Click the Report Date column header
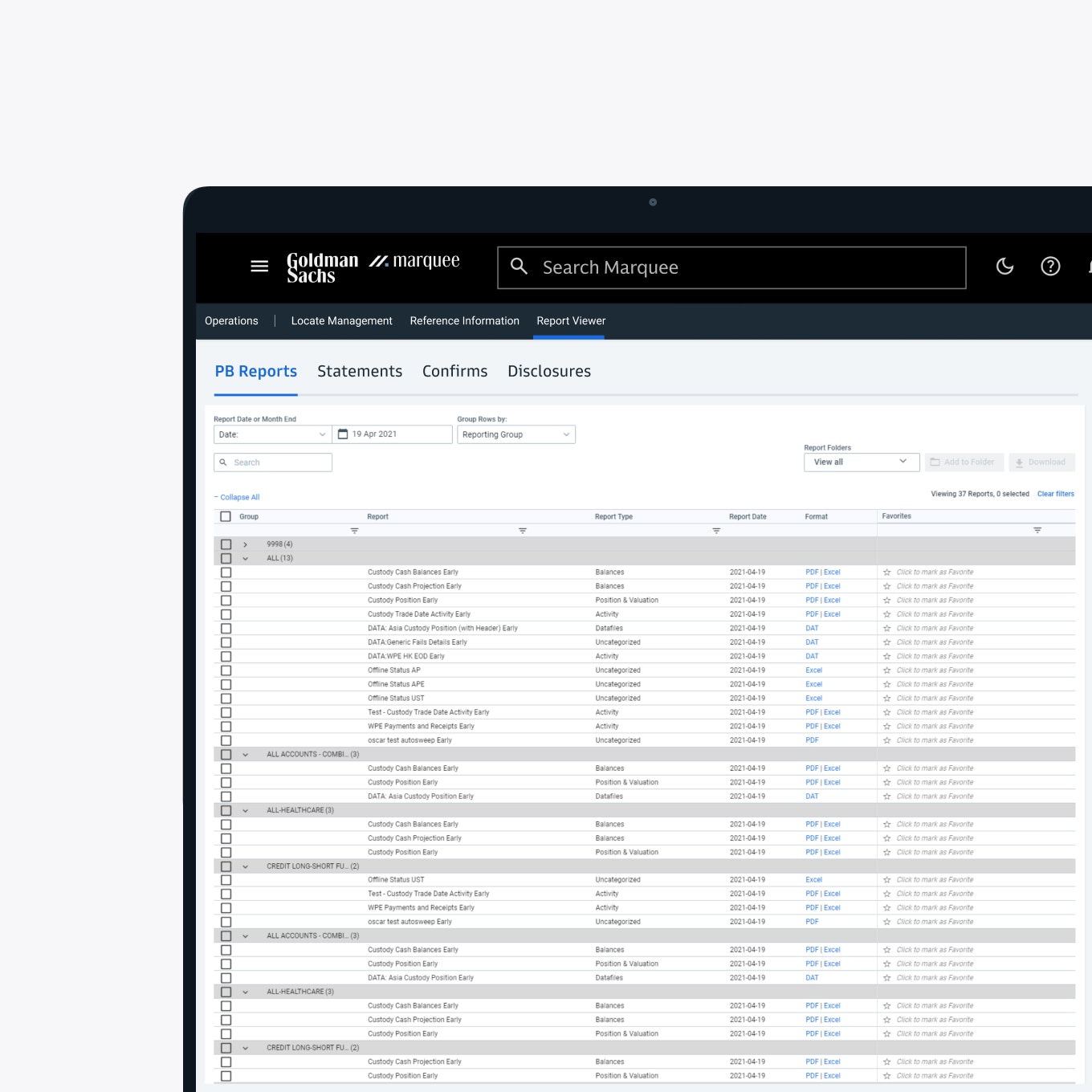1092x1092 pixels. 748,517
